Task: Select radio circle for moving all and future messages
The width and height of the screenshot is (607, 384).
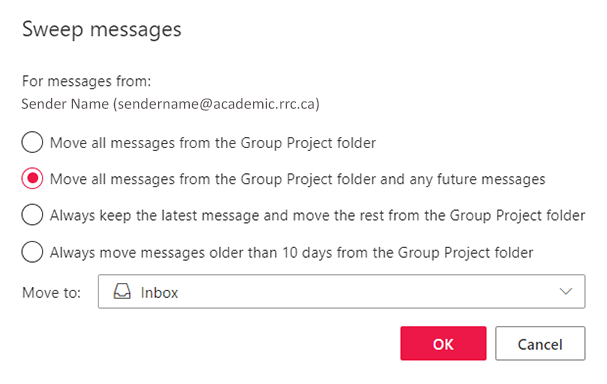Action: 32,178
